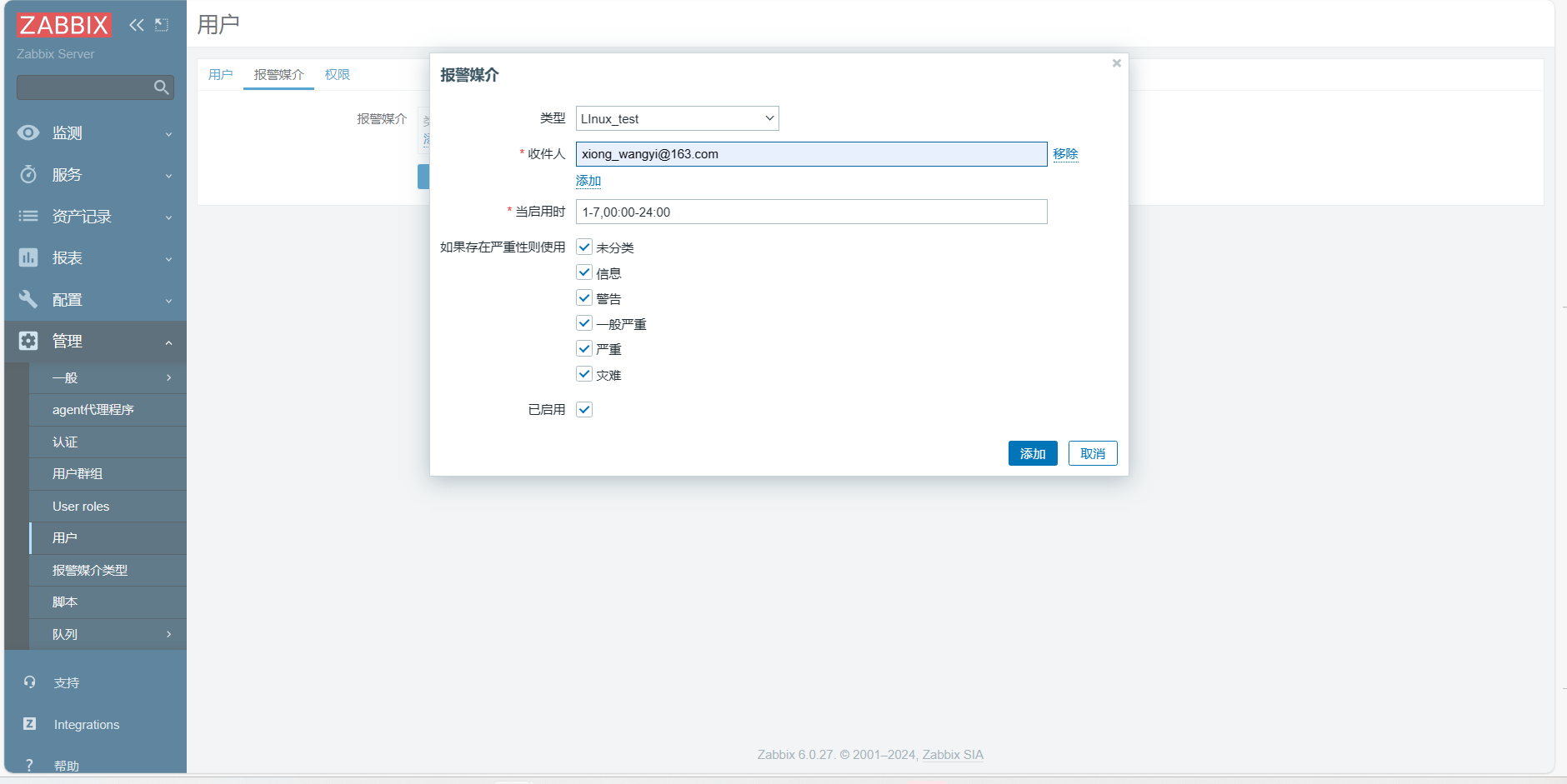Viewport: 1567px width, 784px height.
Task: Expand the 报表 menu chevron
Action: [x=168, y=259]
